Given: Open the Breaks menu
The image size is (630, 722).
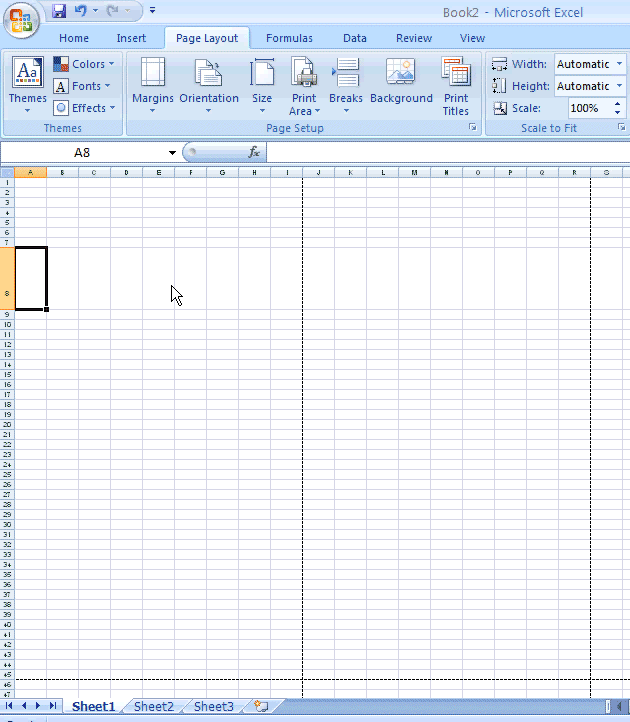Looking at the screenshot, I should [346, 85].
